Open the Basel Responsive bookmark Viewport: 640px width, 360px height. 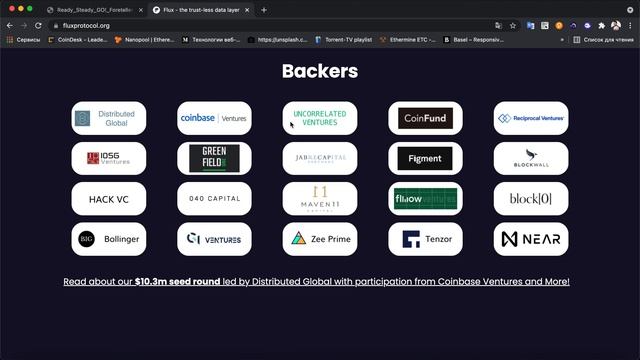coord(474,40)
